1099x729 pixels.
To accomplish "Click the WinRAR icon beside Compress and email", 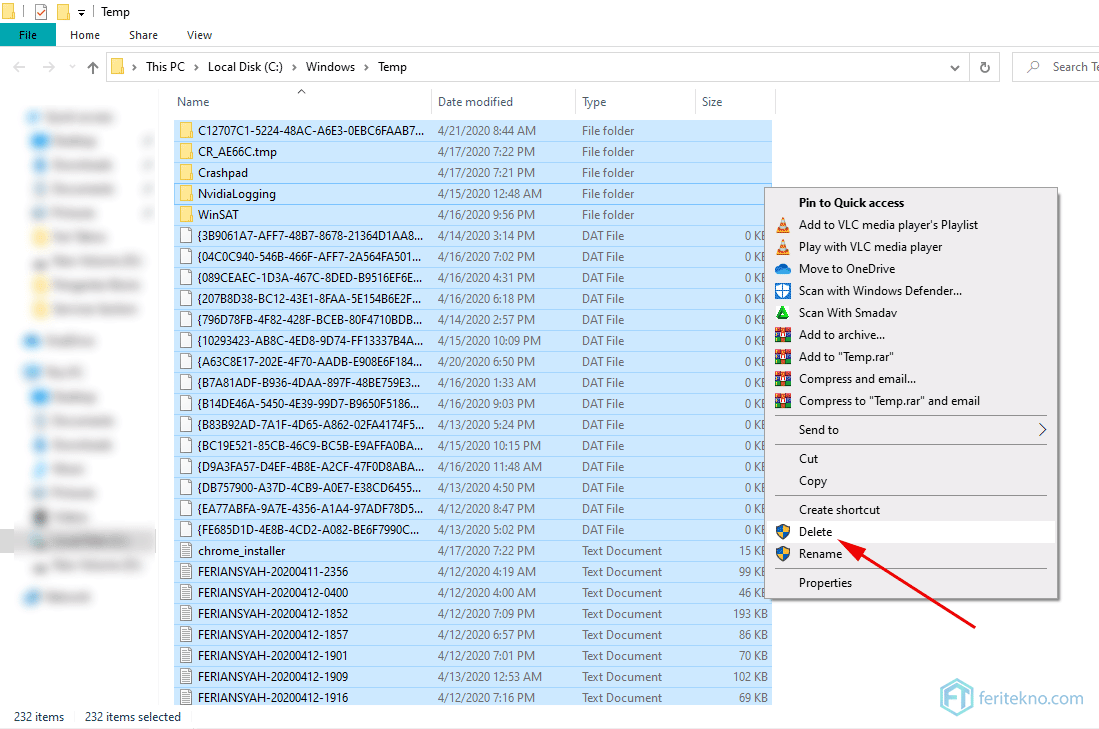I will click(x=783, y=379).
